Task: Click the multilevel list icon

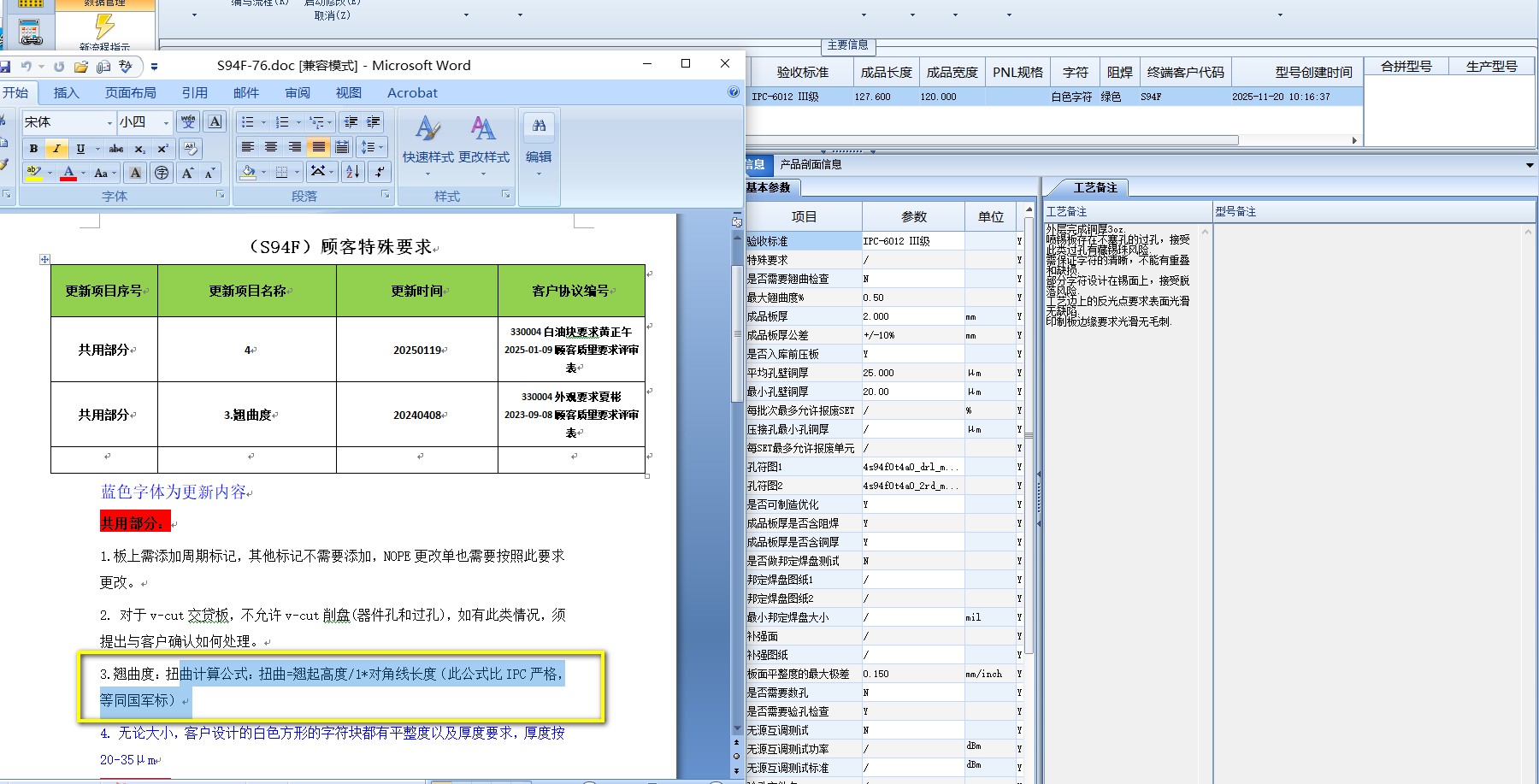Action: point(316,122)
